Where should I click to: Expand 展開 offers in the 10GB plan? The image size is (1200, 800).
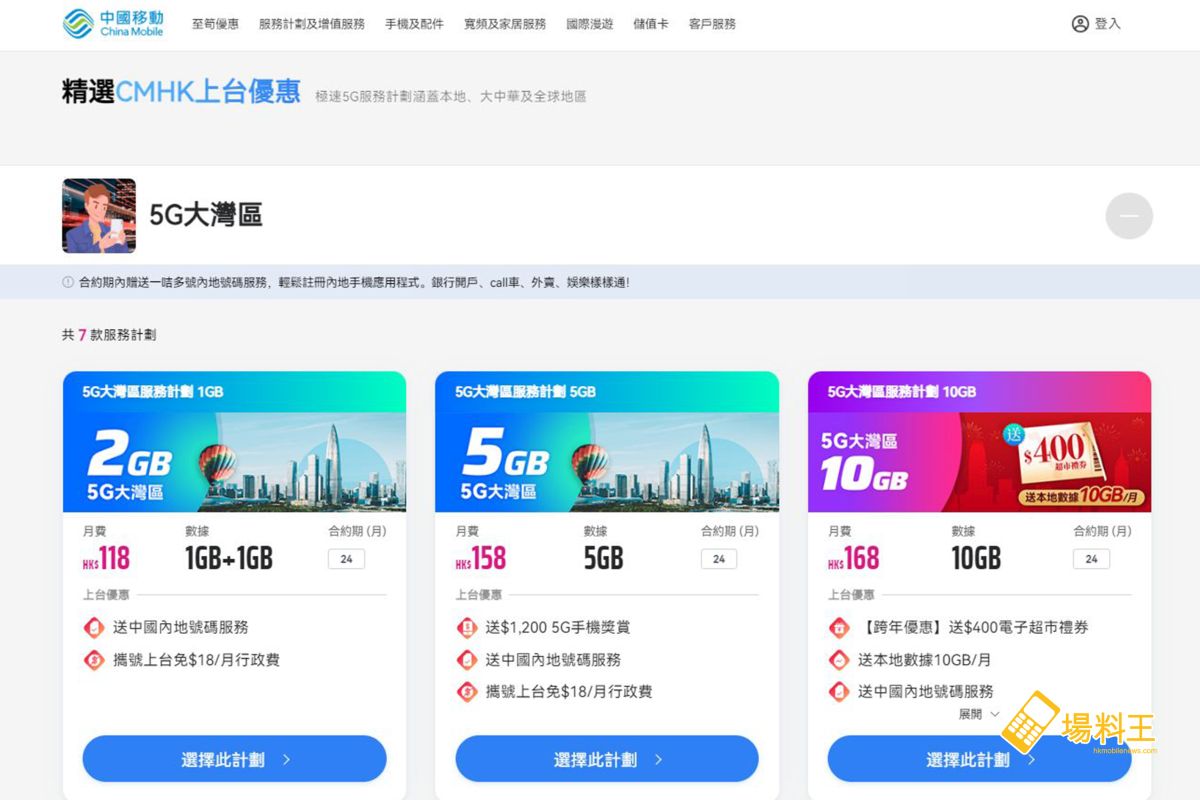tap(978, 714)
